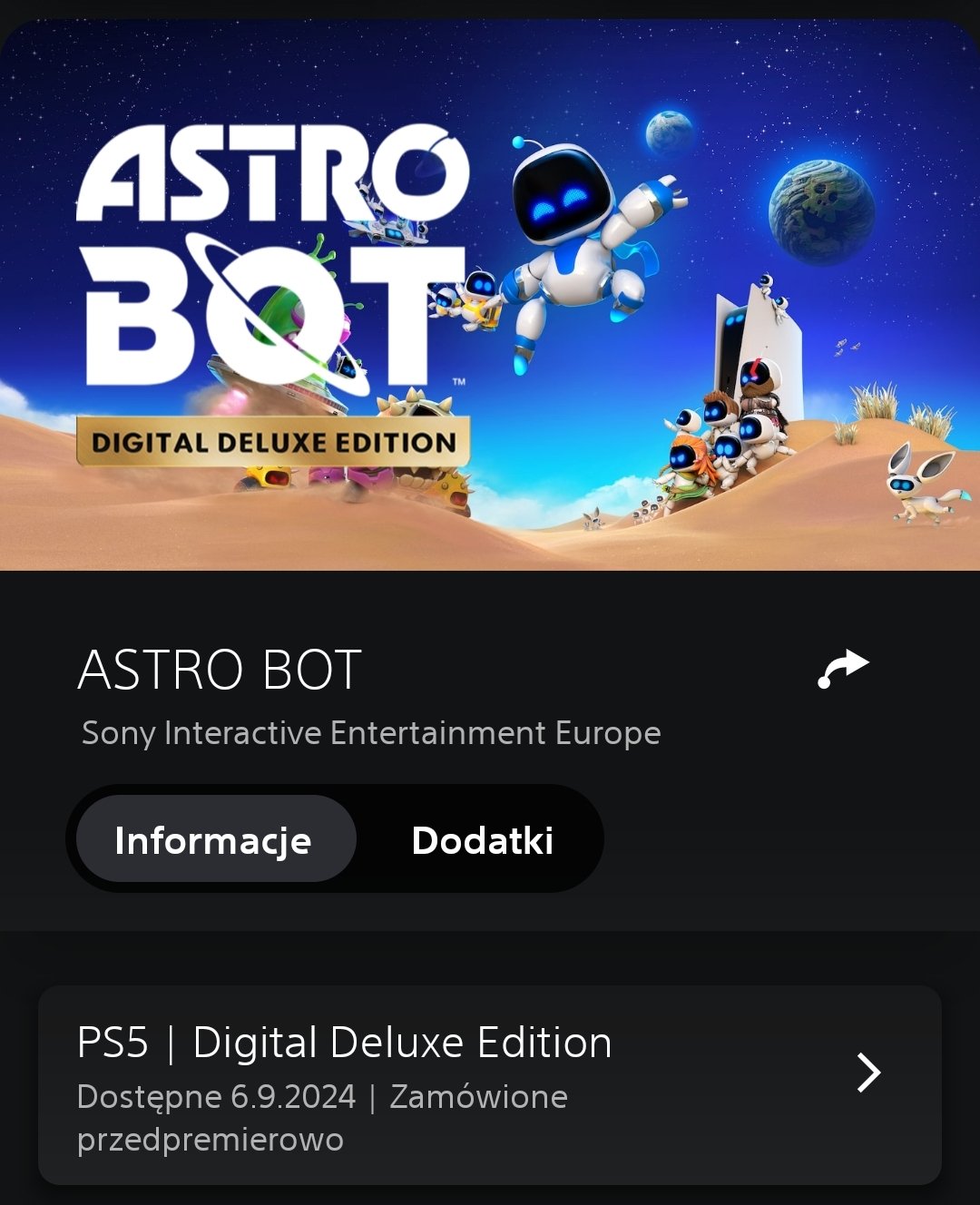Tap the spiky enemies below the badge
Image resolution: width=980 pixels, height=1205 pixels.
363,481
